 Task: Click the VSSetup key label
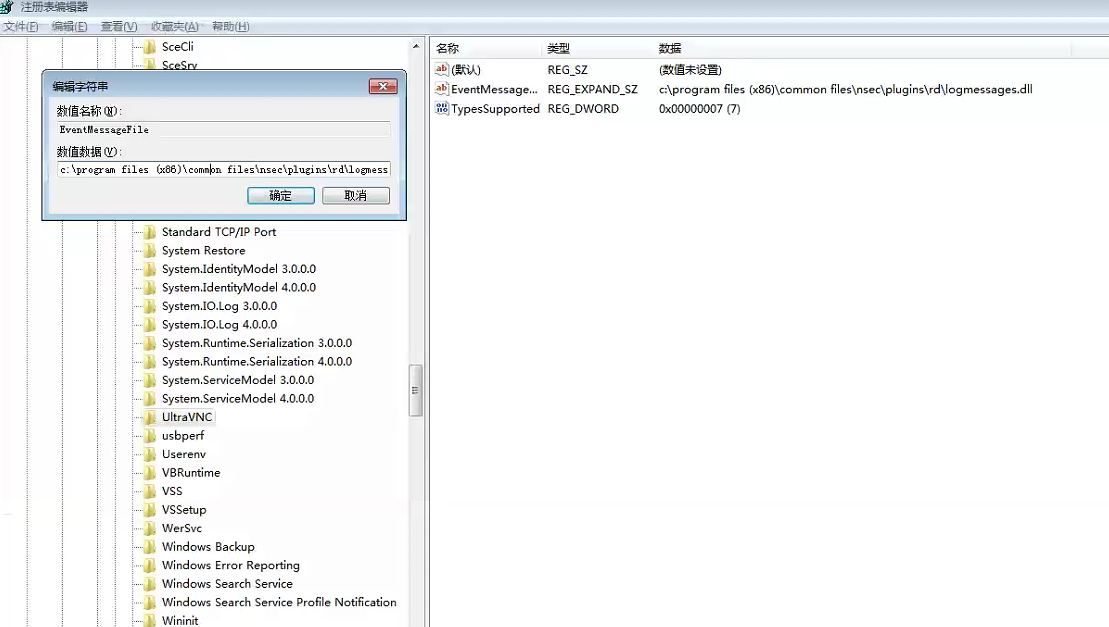184,510
